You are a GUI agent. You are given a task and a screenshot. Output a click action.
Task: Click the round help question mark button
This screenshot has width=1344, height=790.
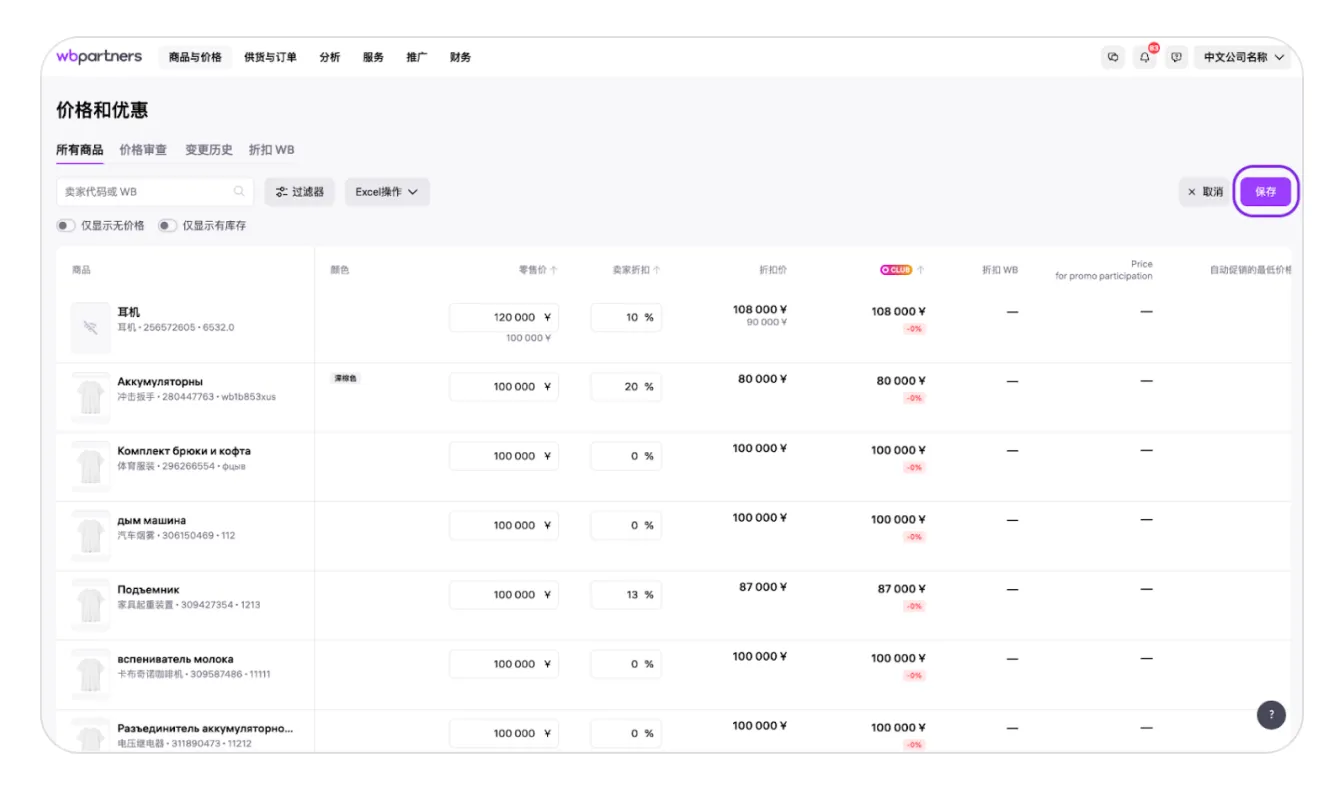pyautogui.click(x=1271, y=714)
